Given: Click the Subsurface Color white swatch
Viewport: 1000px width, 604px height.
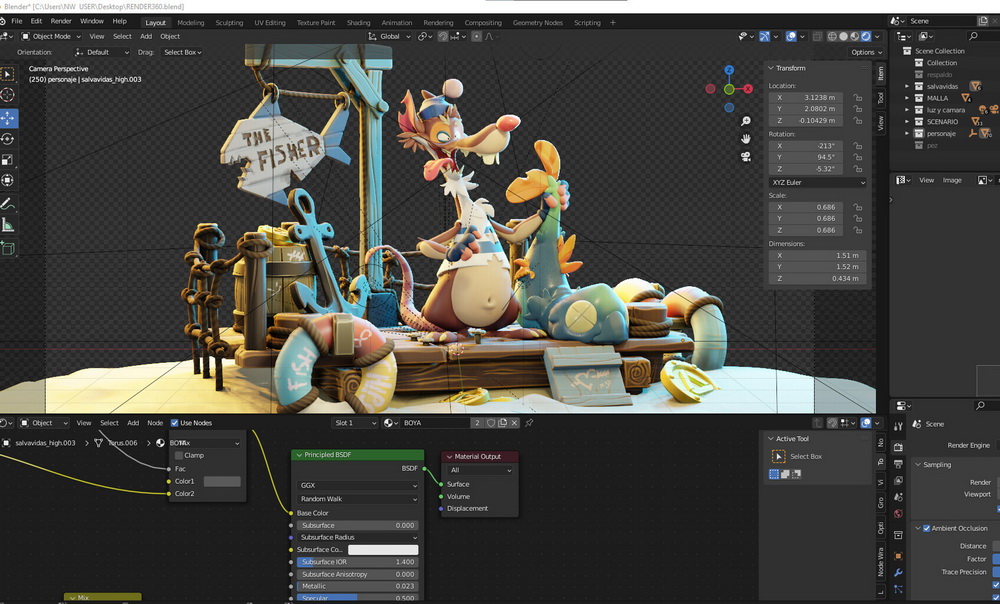Looking at the screenshot, I should (383, 550).
